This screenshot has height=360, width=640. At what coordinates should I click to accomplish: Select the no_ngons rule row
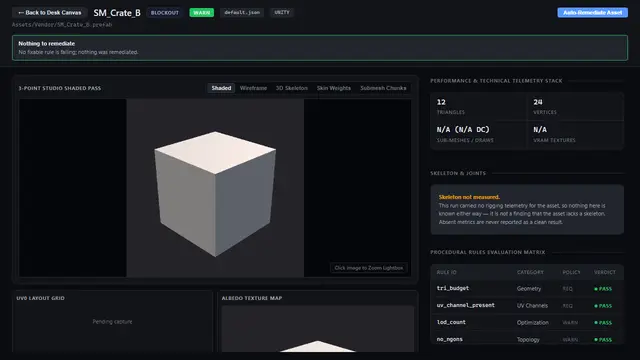coord(527,339)
